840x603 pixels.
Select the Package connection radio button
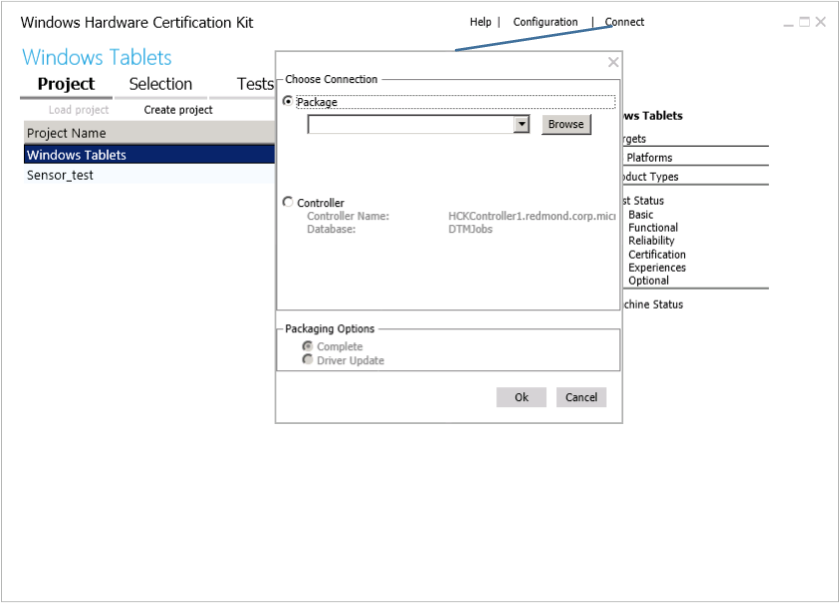[x=289, y=102]
